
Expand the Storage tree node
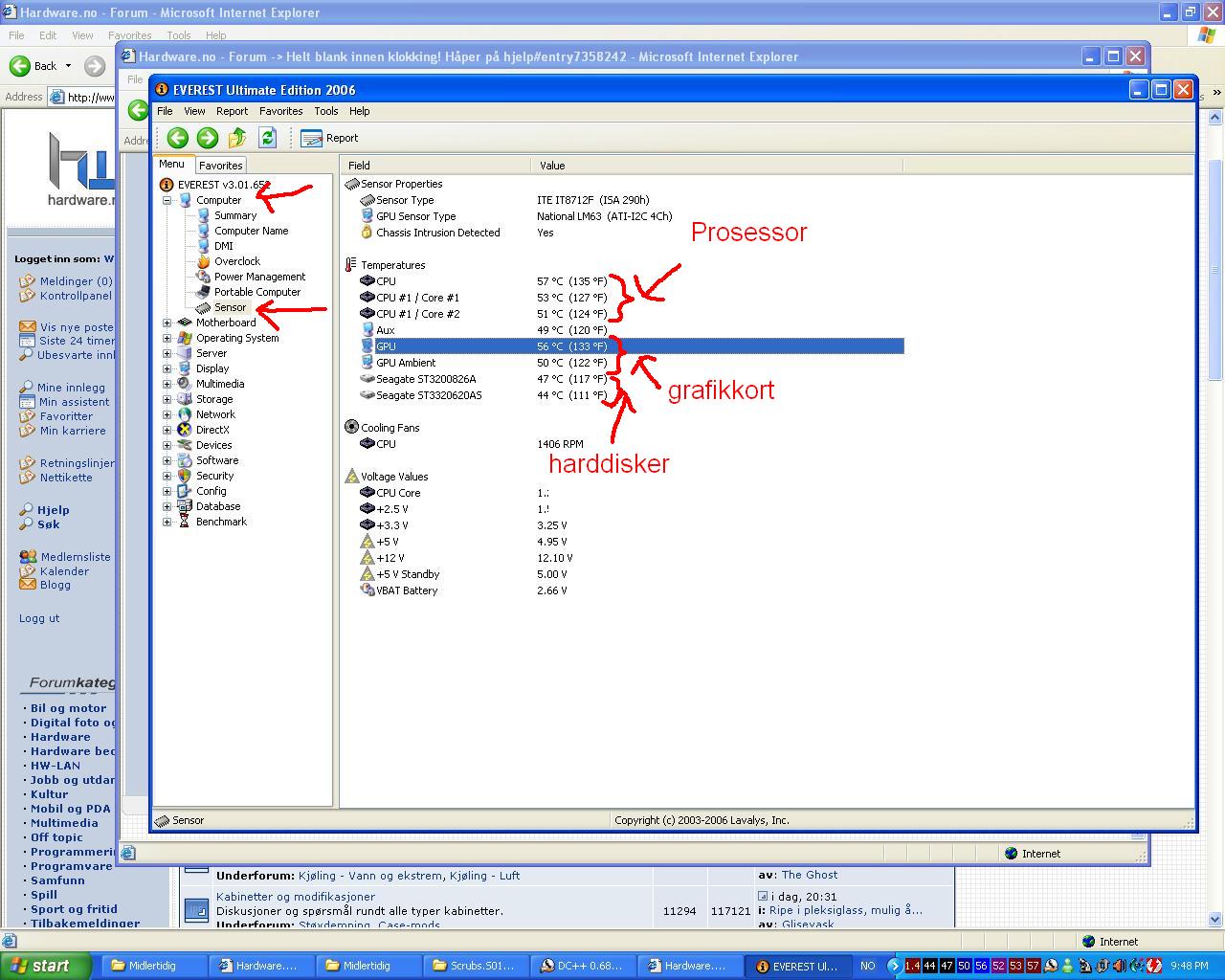pyautogui.click(x=167, y=399)
